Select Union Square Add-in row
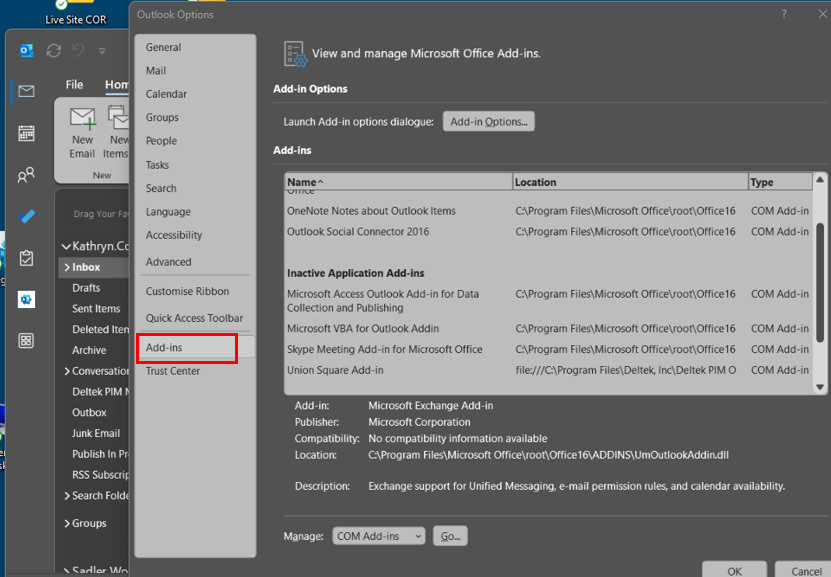831x577 pixels. pos(548,370)
